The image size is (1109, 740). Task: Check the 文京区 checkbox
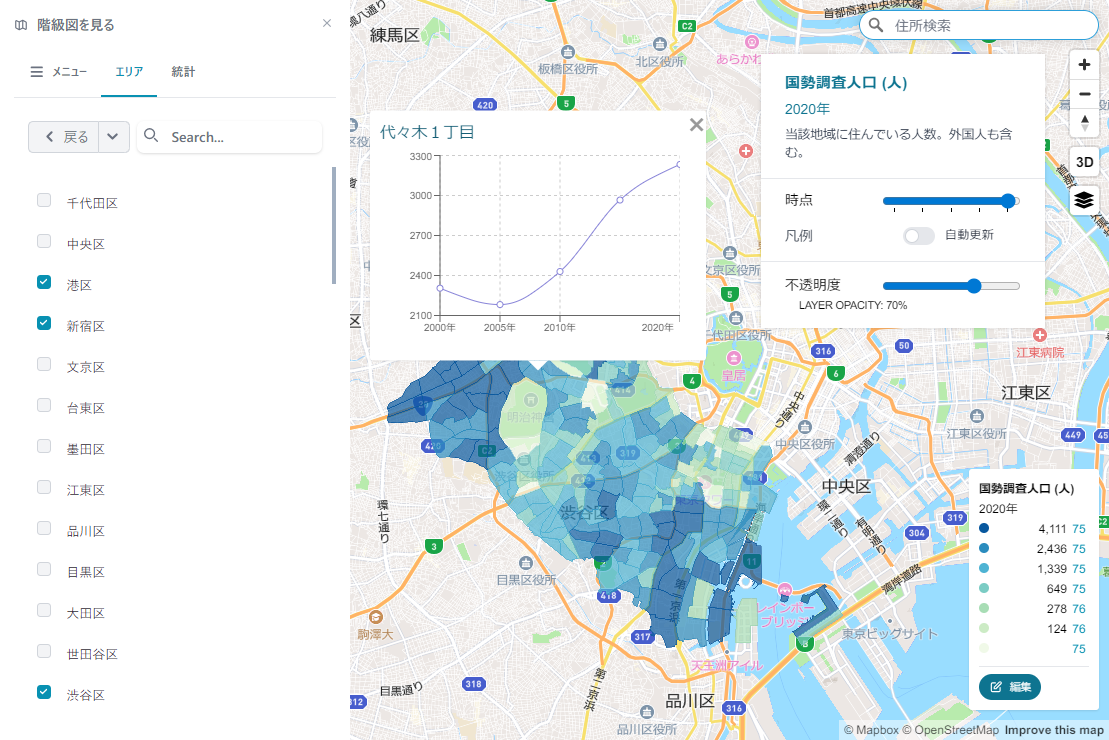click(x=44, y=364)
